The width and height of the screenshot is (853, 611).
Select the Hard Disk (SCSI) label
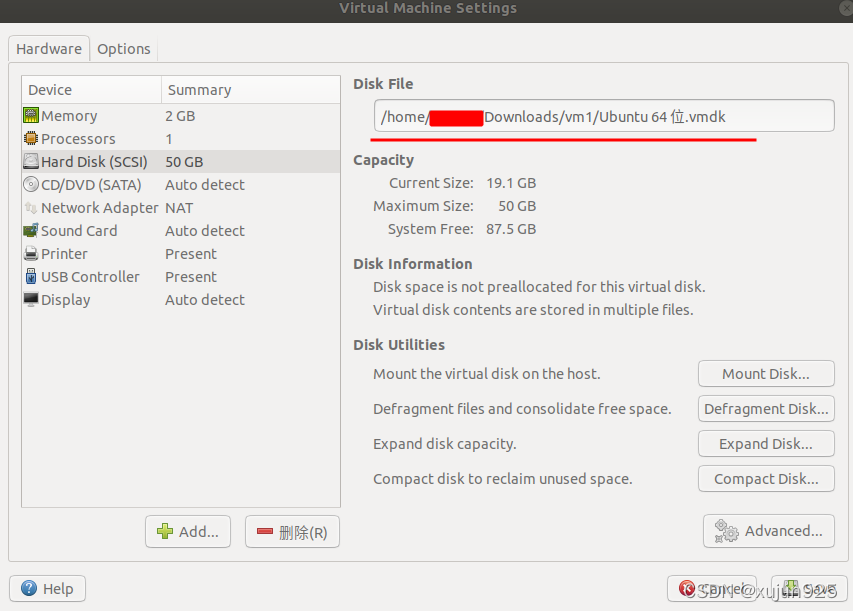pos(94,162)
